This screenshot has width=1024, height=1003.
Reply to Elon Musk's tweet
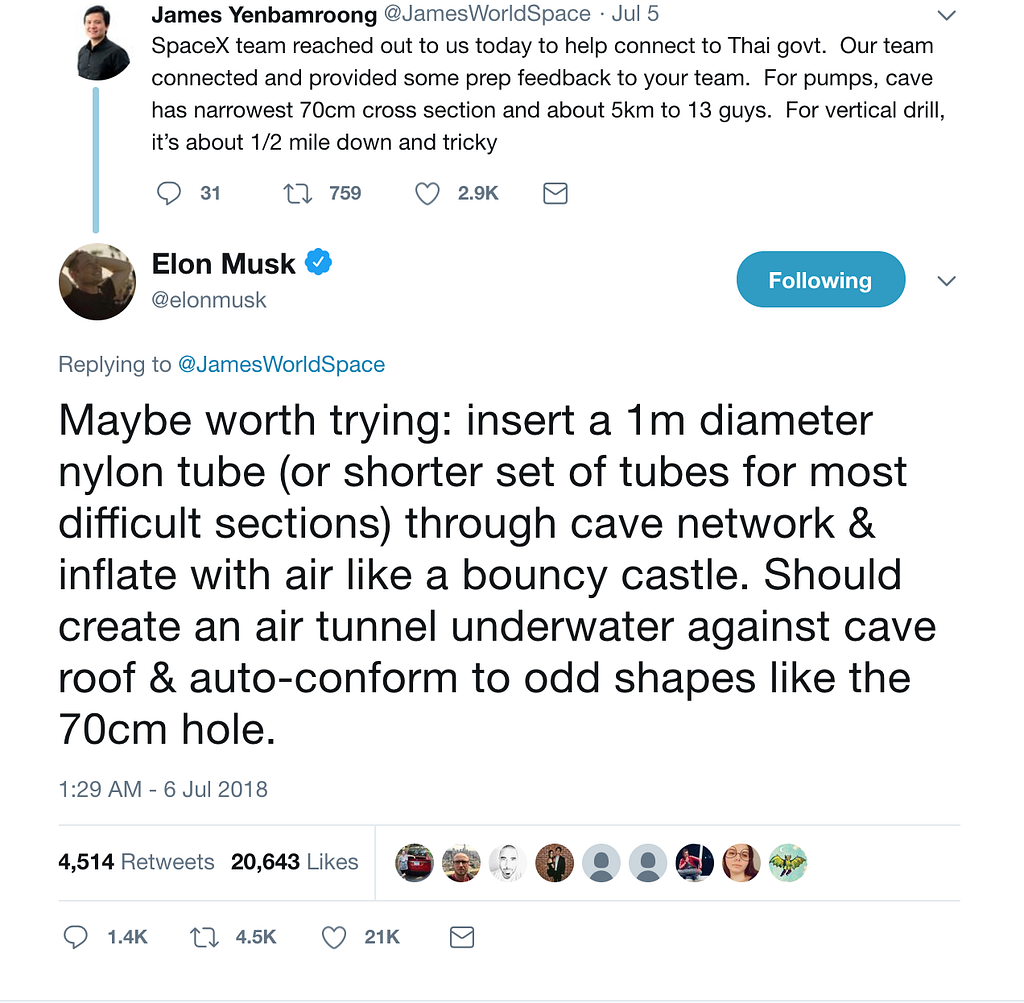click(x=76, y=937)
